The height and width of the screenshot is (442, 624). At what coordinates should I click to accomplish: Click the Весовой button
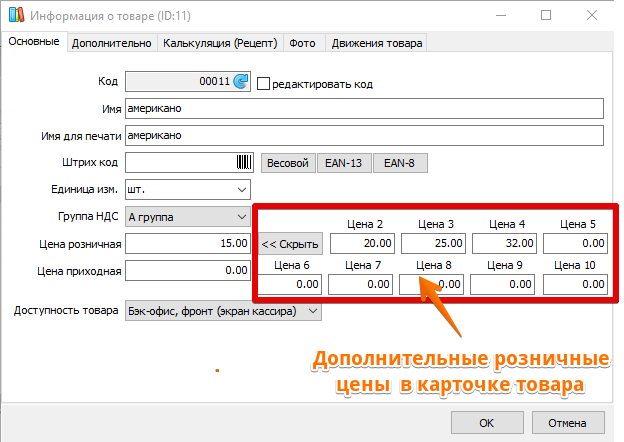(x=288, y=163)
